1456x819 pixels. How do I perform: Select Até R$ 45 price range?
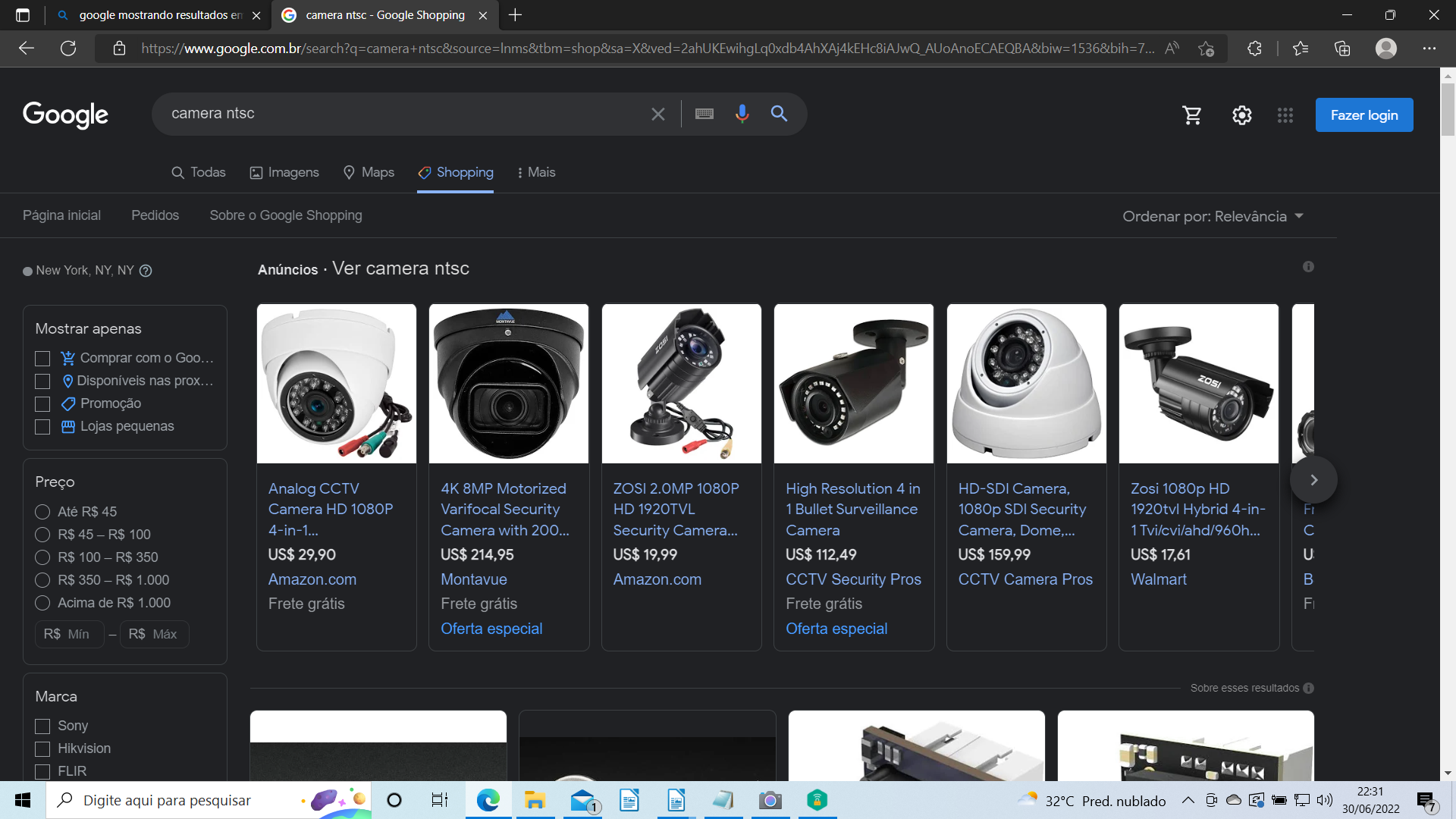pos(42,512)
